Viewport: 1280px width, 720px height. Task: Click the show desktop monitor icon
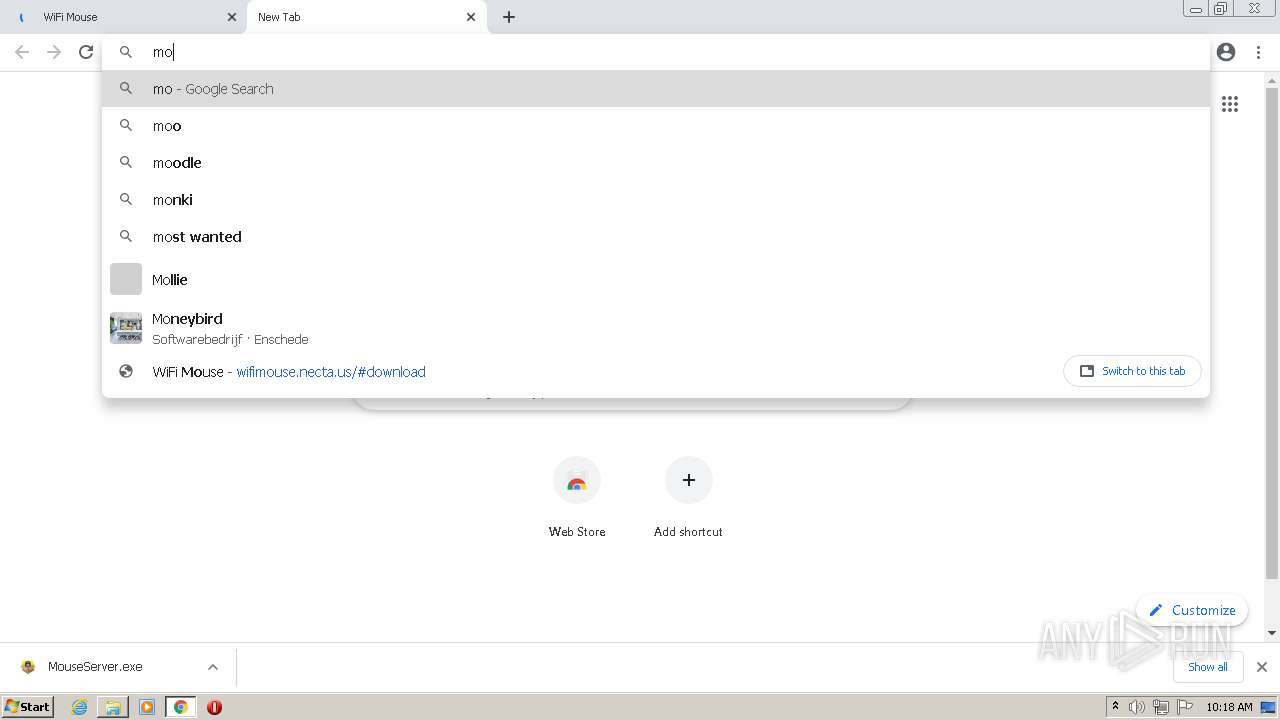pyautogui.click(x=1268, y=707)
